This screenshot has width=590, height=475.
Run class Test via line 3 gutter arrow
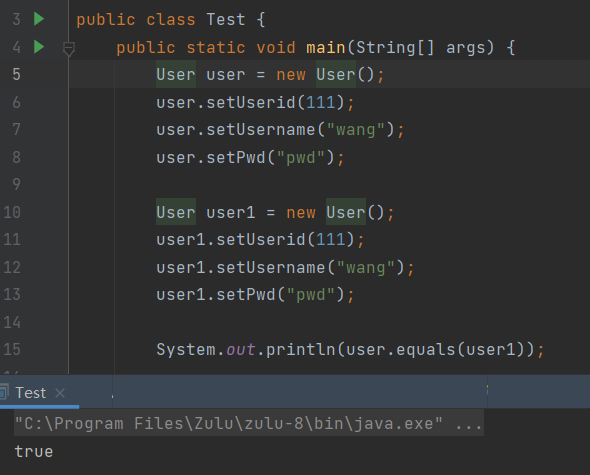(39, 19)
